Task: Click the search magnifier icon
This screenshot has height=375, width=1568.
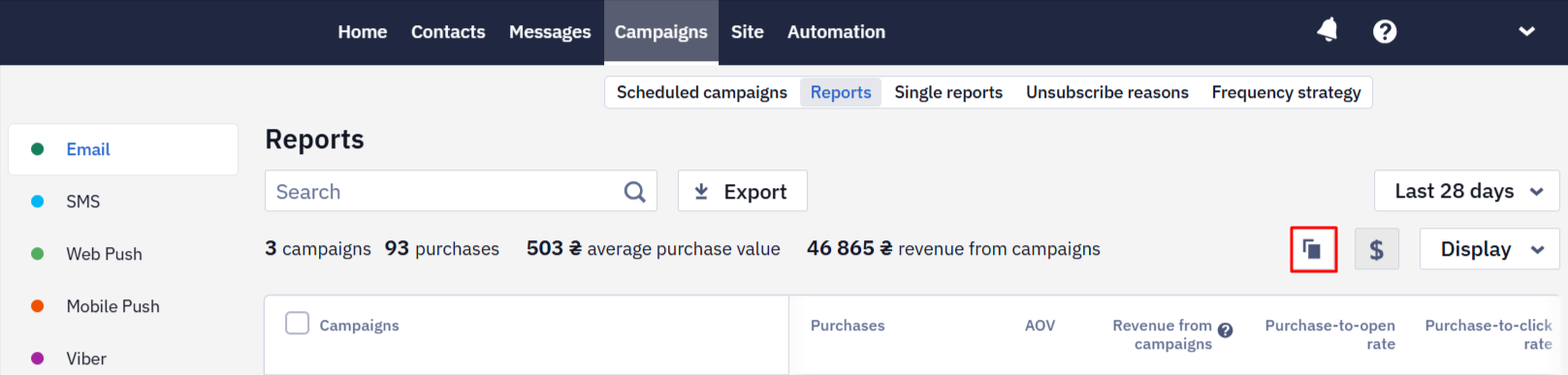Action: pyautogui.click(x=634, y=192)
